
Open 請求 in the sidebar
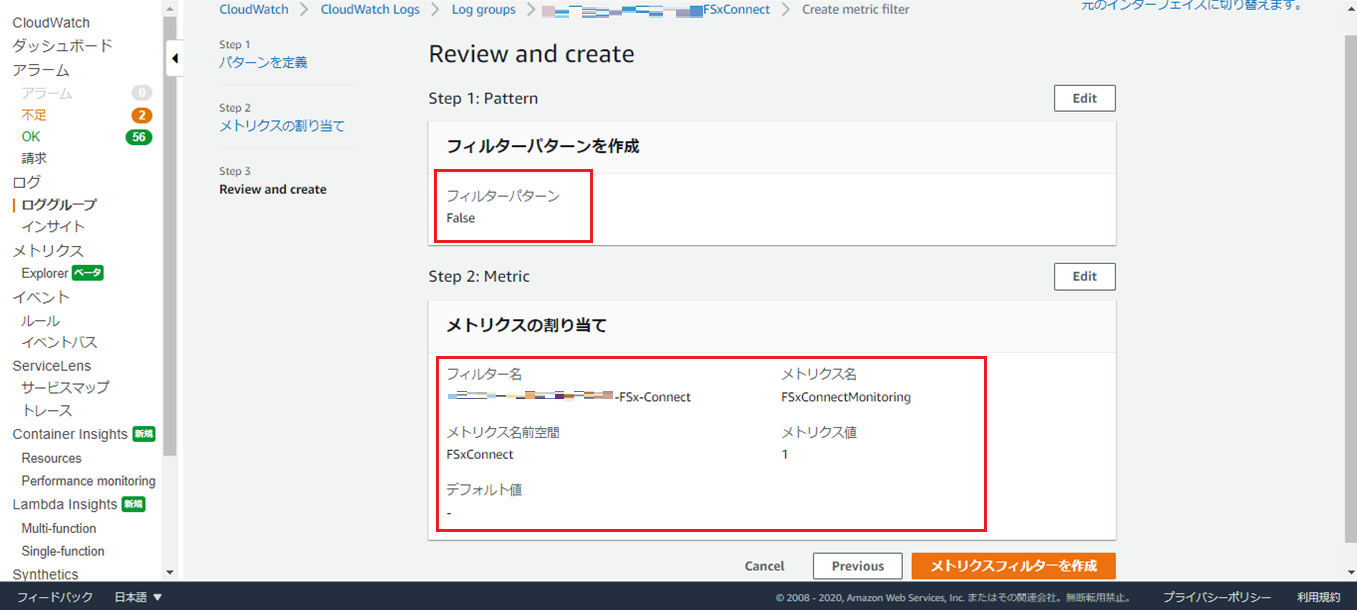point(34,158)
